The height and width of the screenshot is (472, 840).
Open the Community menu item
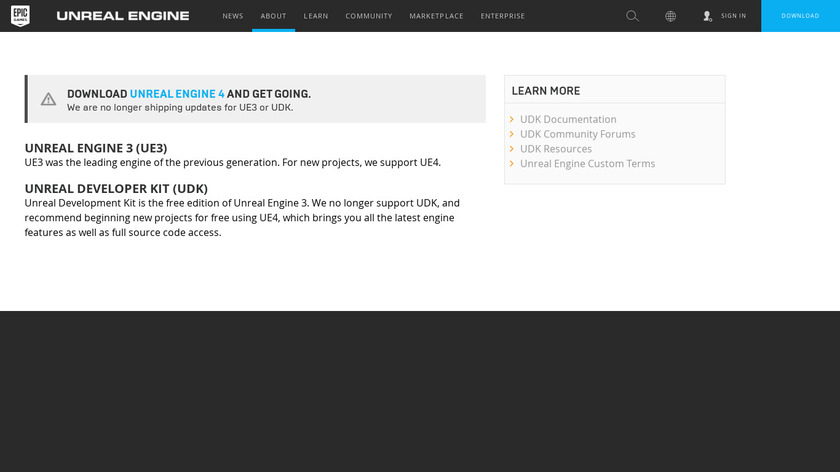(x=369, y=16)
